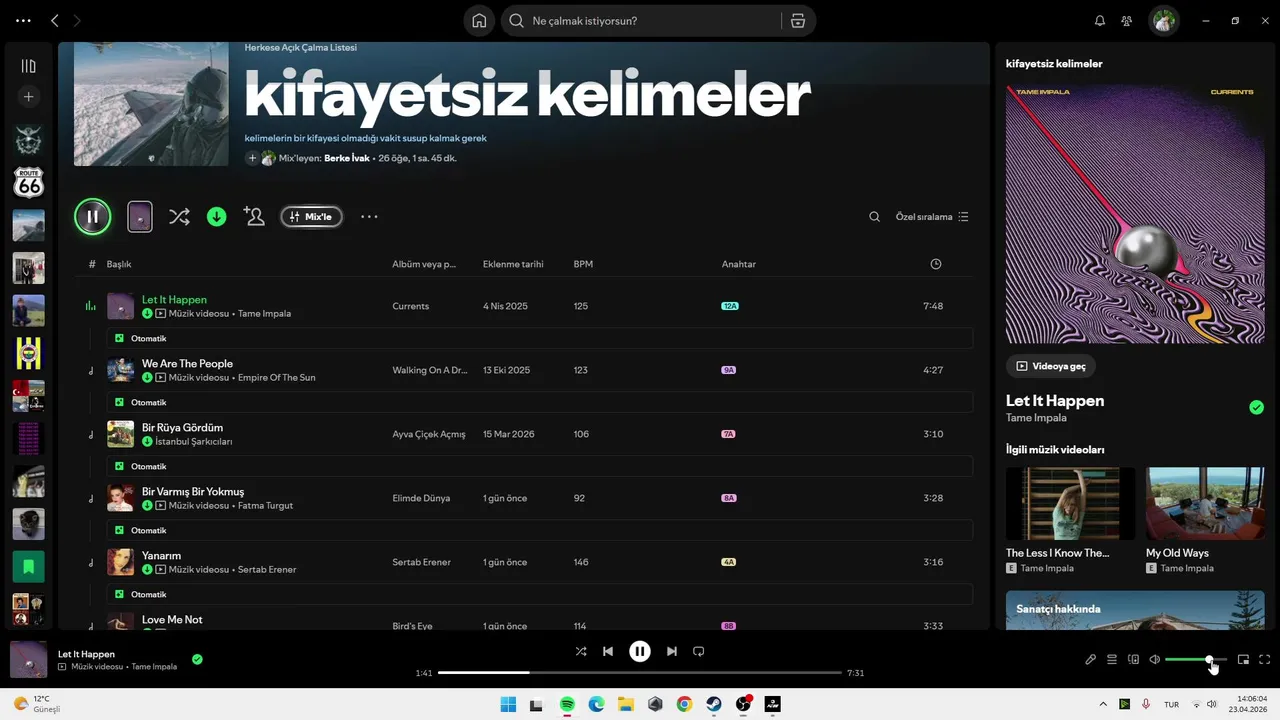Open the friend activity icon
The width and height of the screenshot is (1280, 720).
pyautogui.click(x=1127, y=21)
